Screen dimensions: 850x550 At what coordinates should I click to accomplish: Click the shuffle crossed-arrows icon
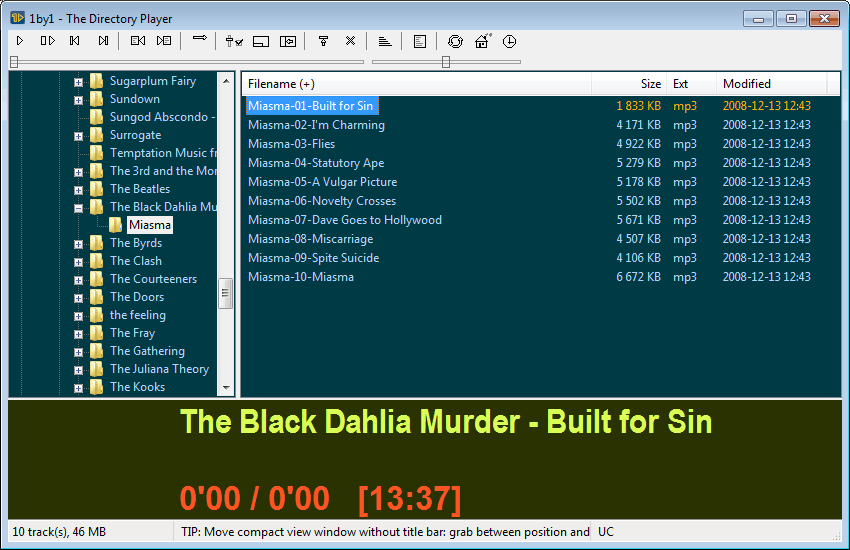tap(350, 41)
